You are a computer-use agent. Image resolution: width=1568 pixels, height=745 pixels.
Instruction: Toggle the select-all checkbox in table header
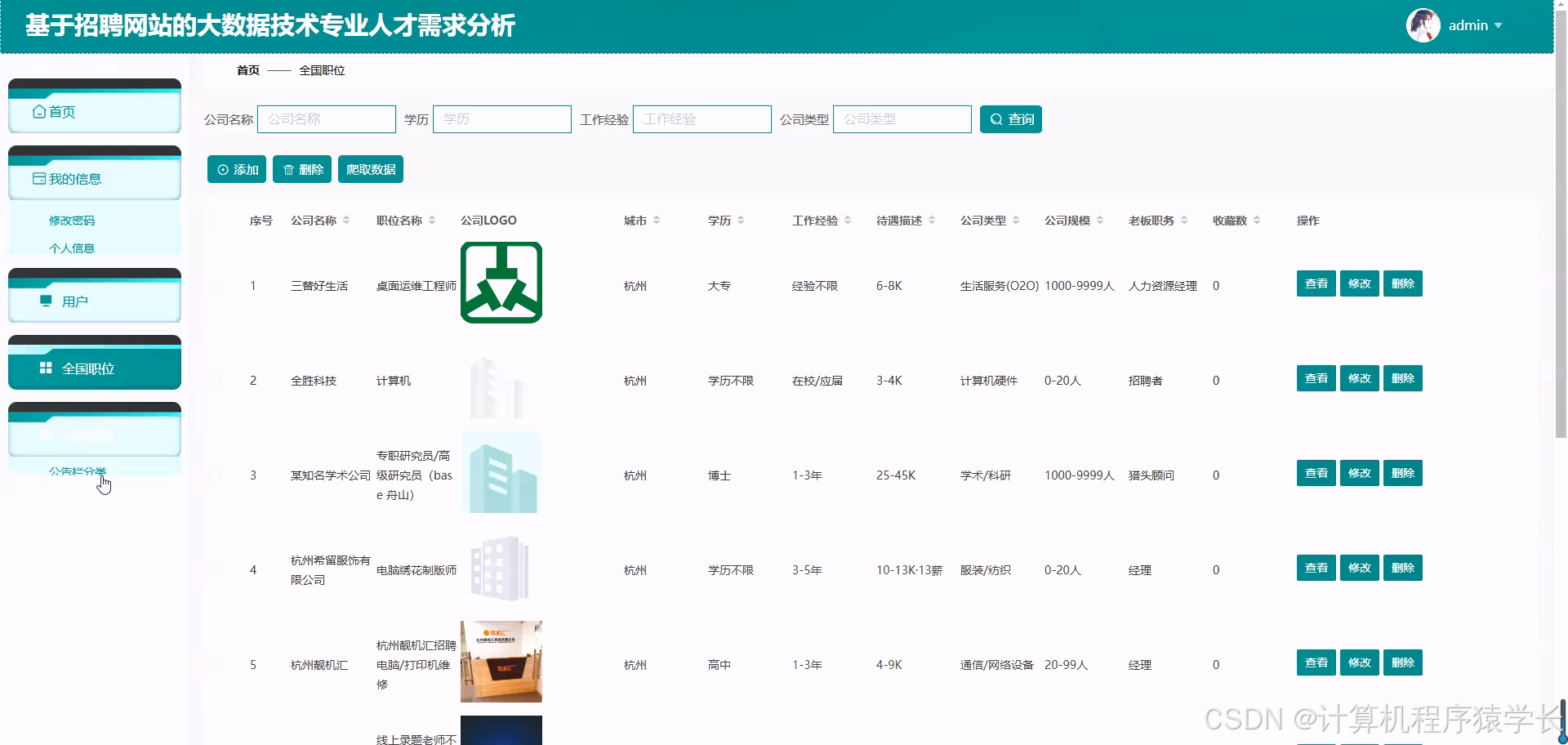[x=215, y=220]
